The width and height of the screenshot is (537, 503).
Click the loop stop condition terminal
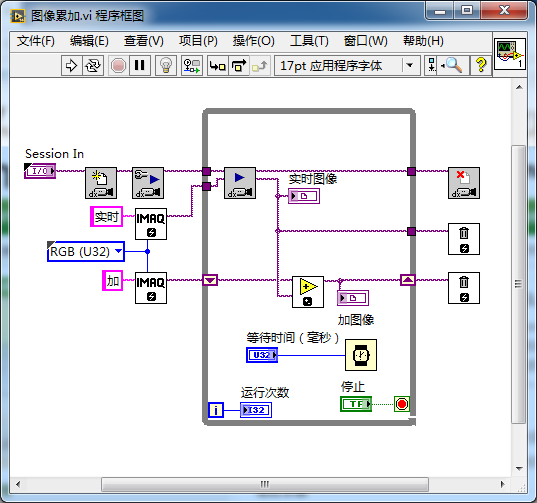(x=402, y=404)
